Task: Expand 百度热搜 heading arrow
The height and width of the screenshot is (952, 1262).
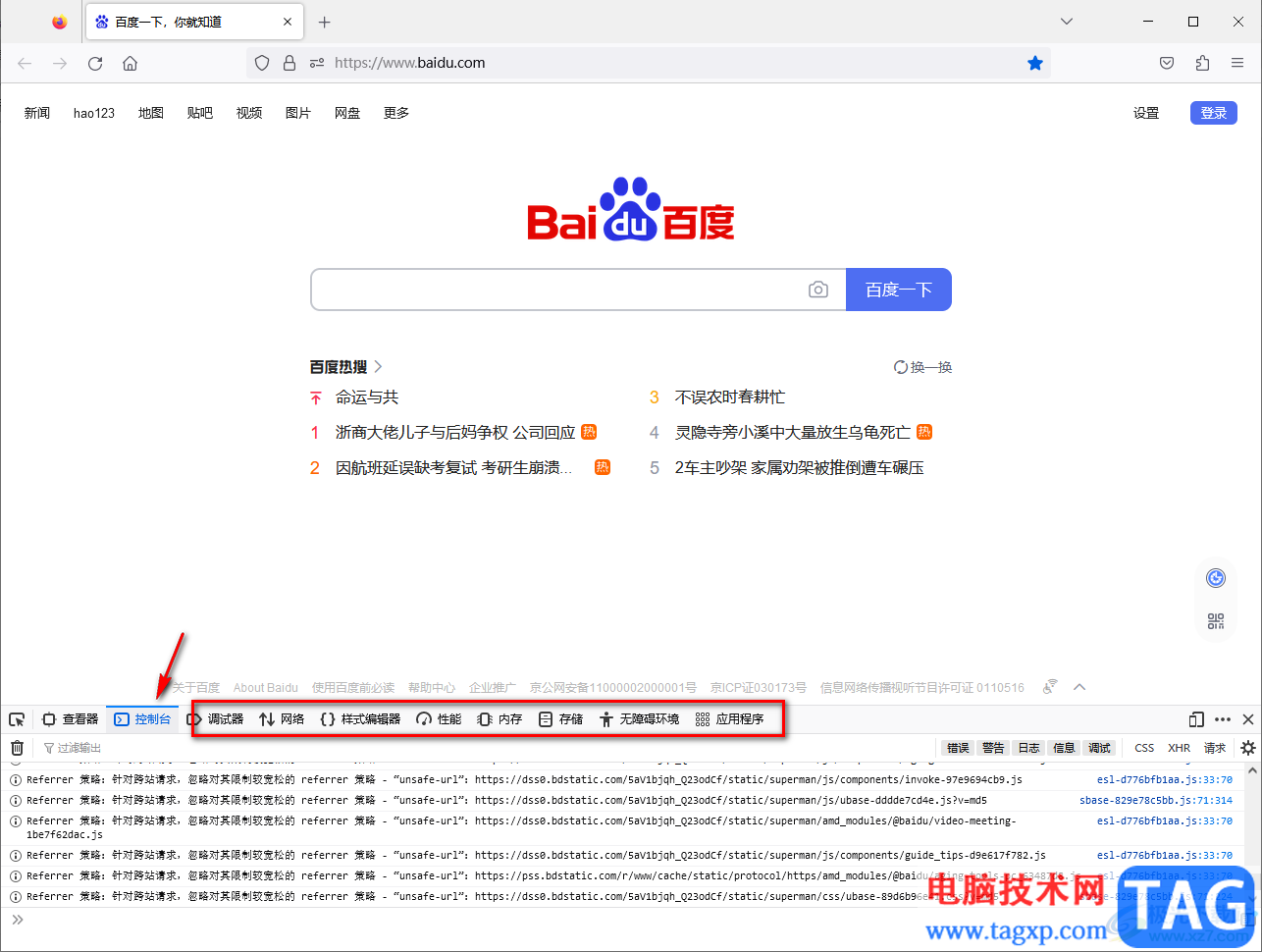Action: [379, 367]
